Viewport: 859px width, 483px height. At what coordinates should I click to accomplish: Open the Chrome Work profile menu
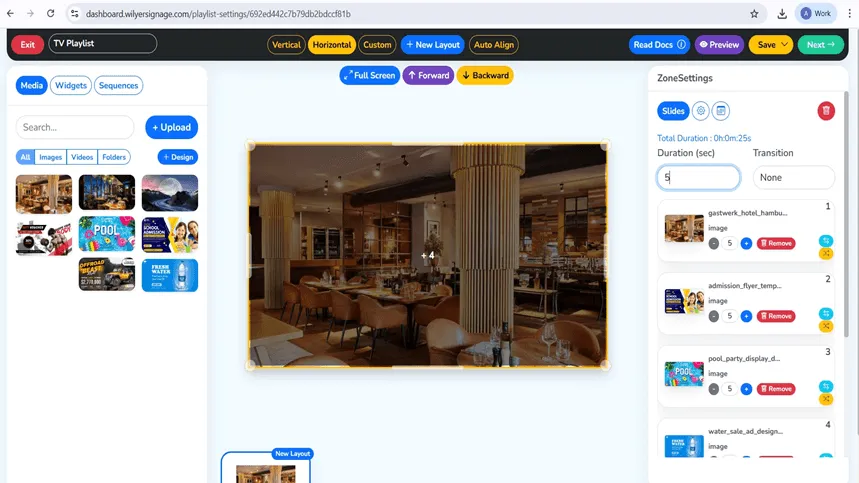[816, 14]
